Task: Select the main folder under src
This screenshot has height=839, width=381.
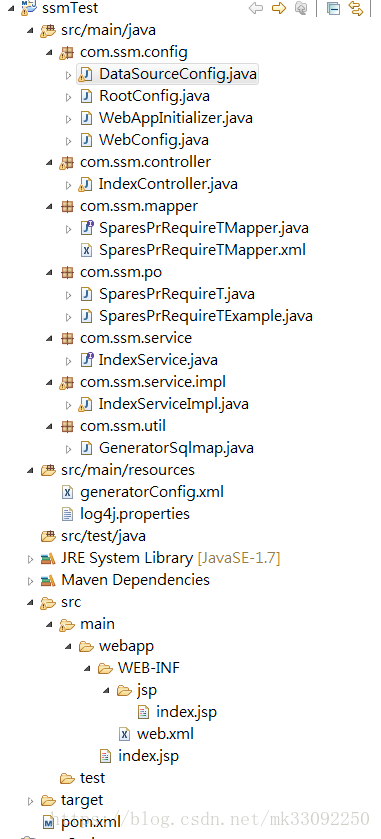Action: click(x=97, y=624)
